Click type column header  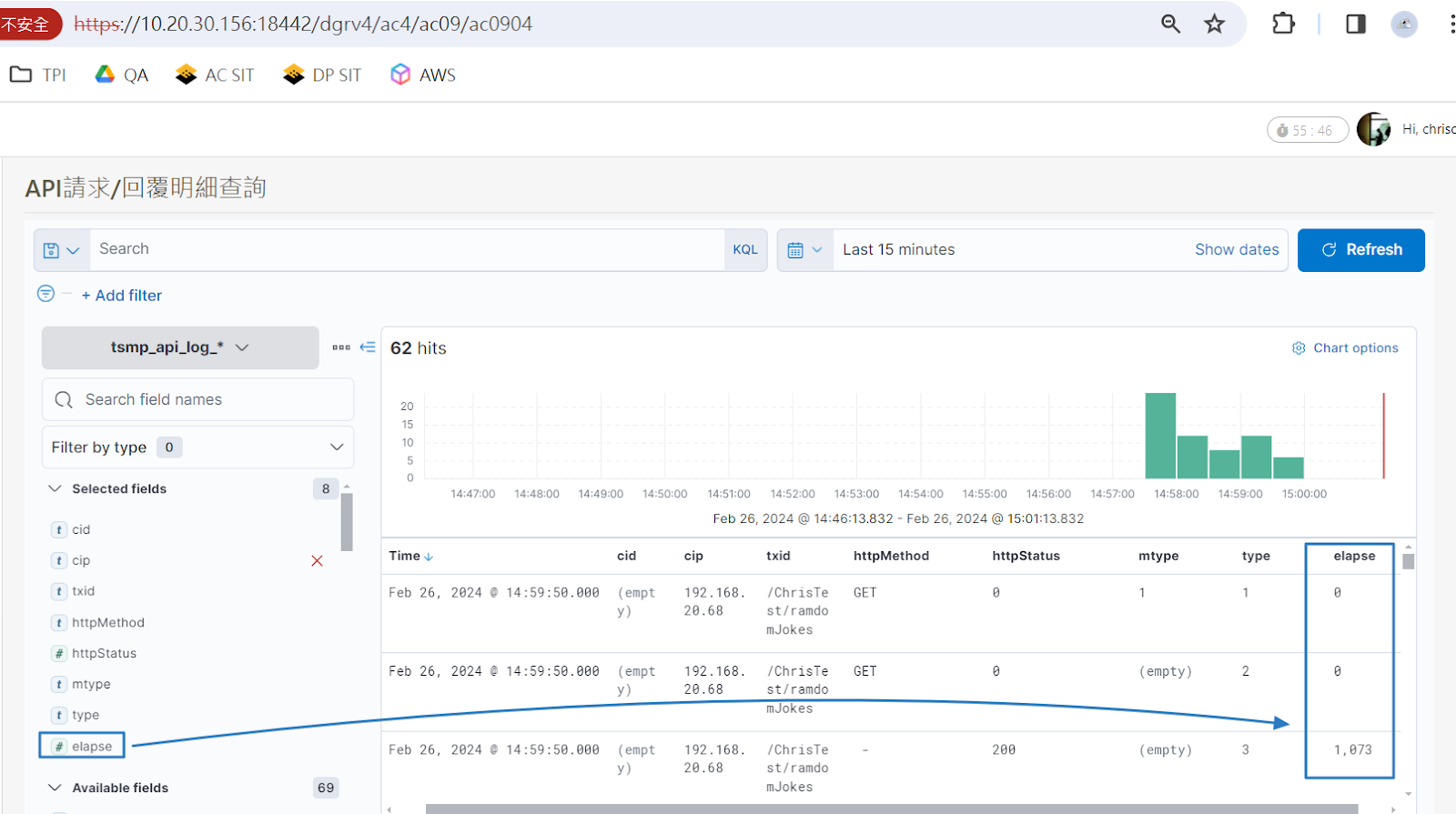point(1256,556)
